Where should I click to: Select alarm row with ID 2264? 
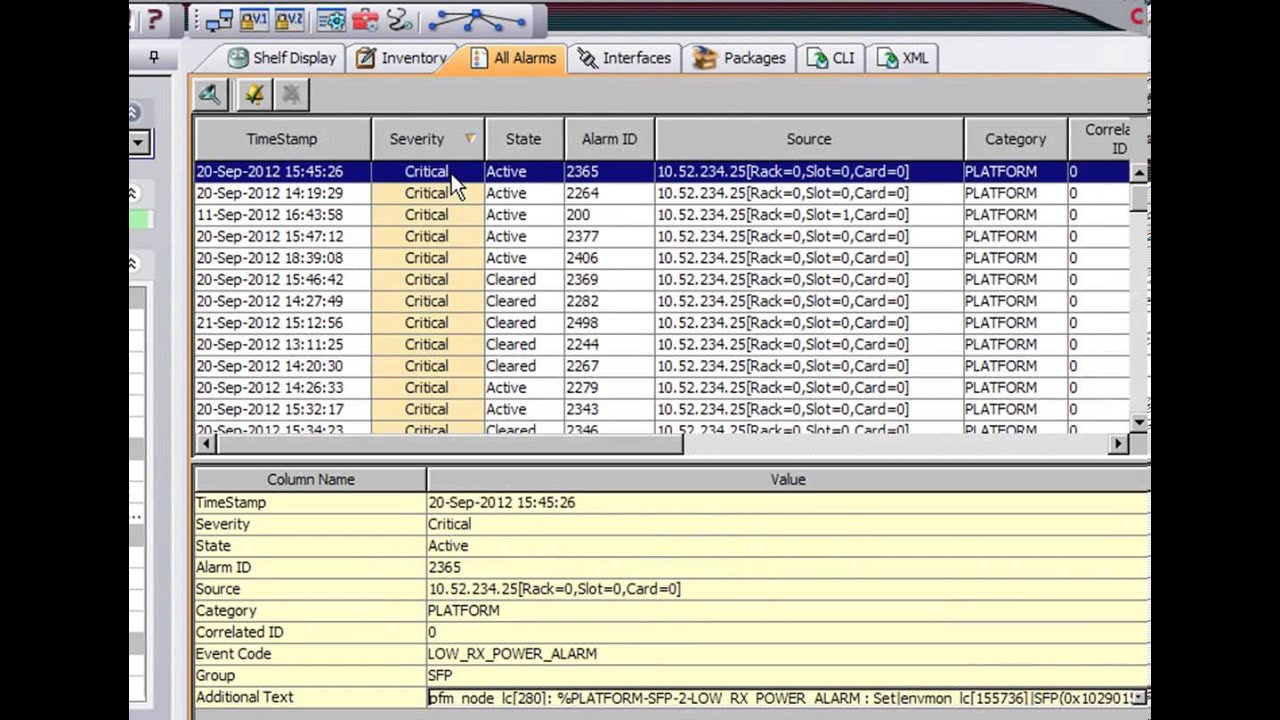point(661,193)
